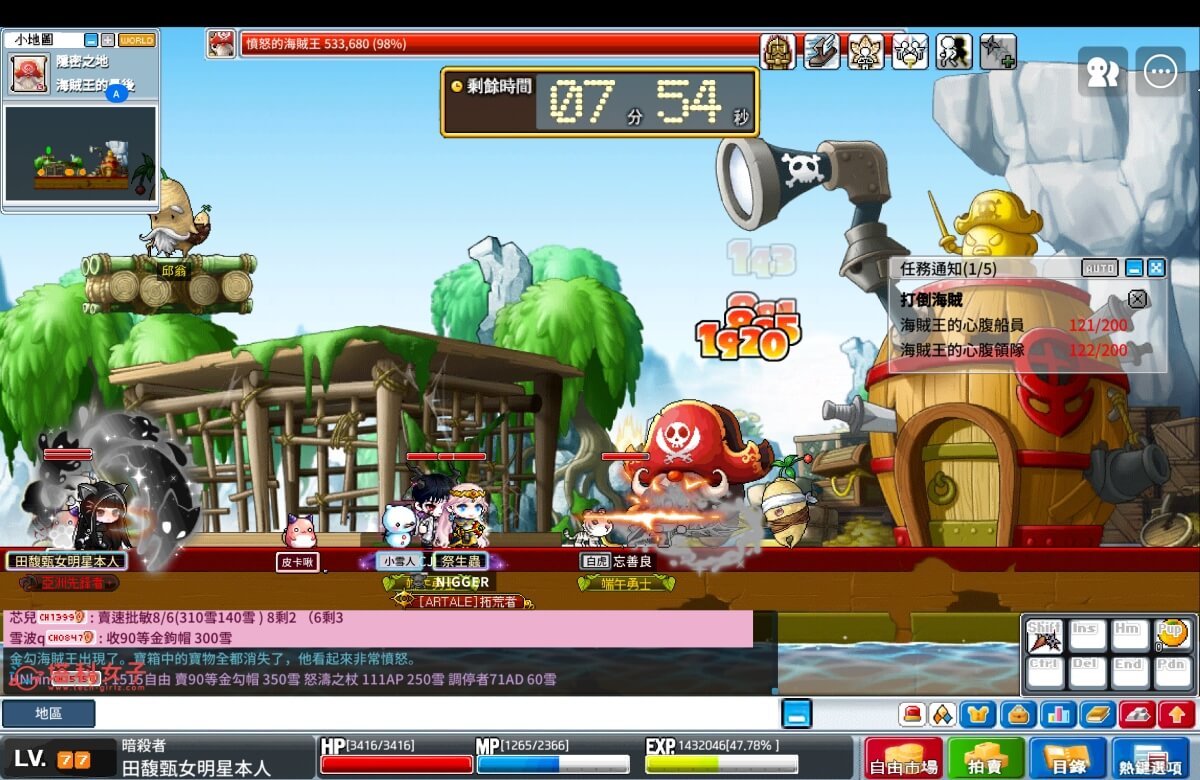Open the friends/community overlay button
Image resolution: width=1200 pixels, height=780 pixels.
point(1103,72)
